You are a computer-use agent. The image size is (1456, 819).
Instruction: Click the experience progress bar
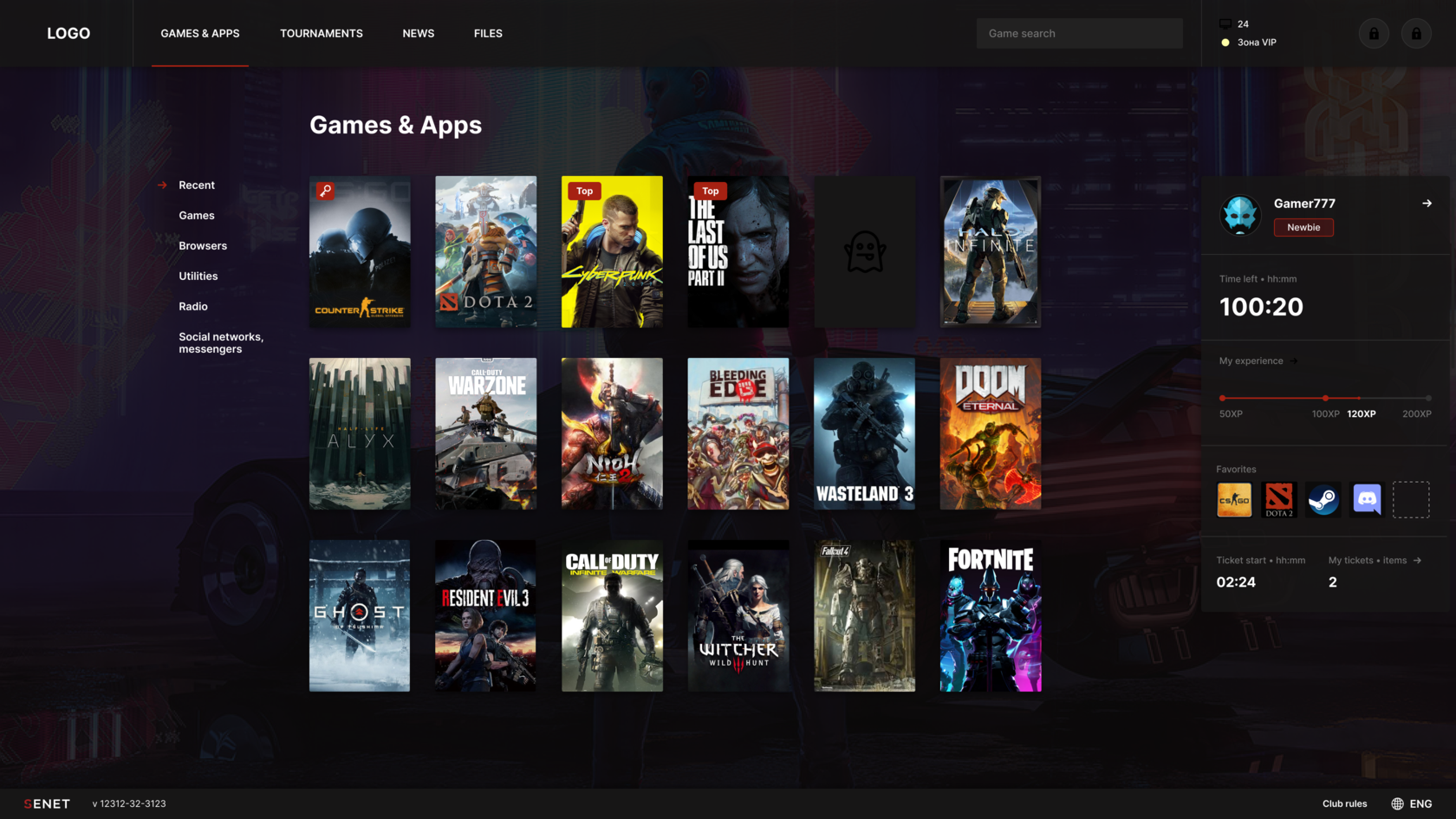point(1325,398)
